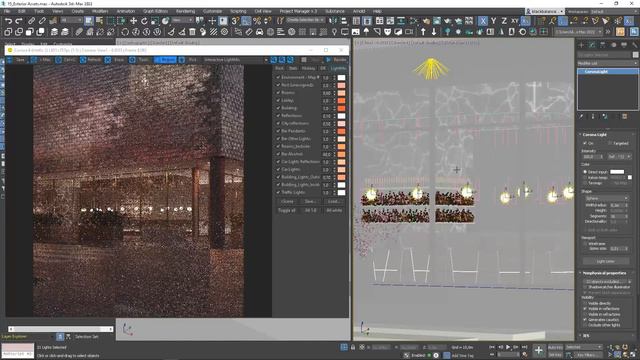The image size is (640, 360).
Task: Click the Rectangular Selection Region icon
Action: coord(111,20)
